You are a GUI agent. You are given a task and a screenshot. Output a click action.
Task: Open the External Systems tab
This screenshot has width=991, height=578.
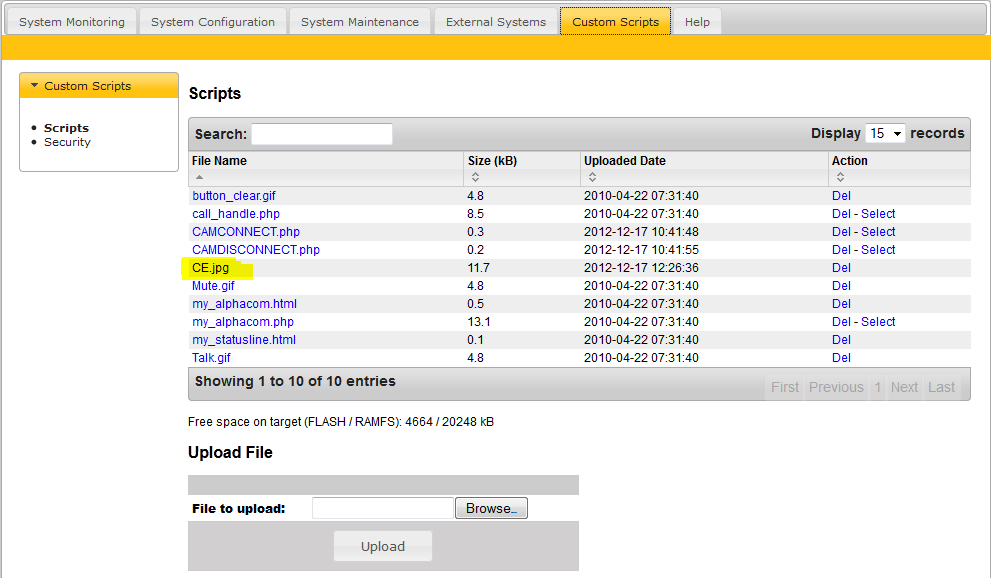pyautogui.click(x=496, y=22)
